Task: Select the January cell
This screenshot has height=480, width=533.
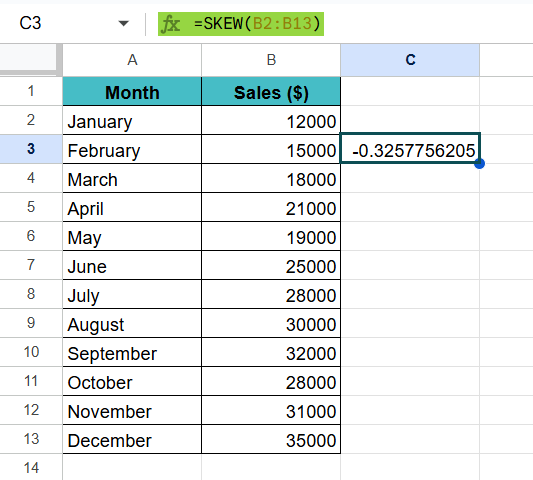Action: (132, 120)
